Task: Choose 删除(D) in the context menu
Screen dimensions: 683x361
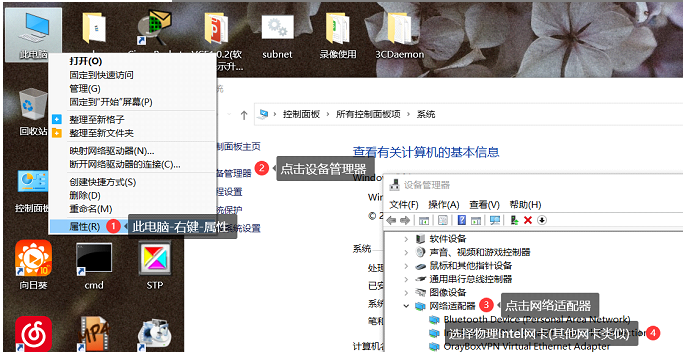Action: pyautogui.click(x=132, y=196)
